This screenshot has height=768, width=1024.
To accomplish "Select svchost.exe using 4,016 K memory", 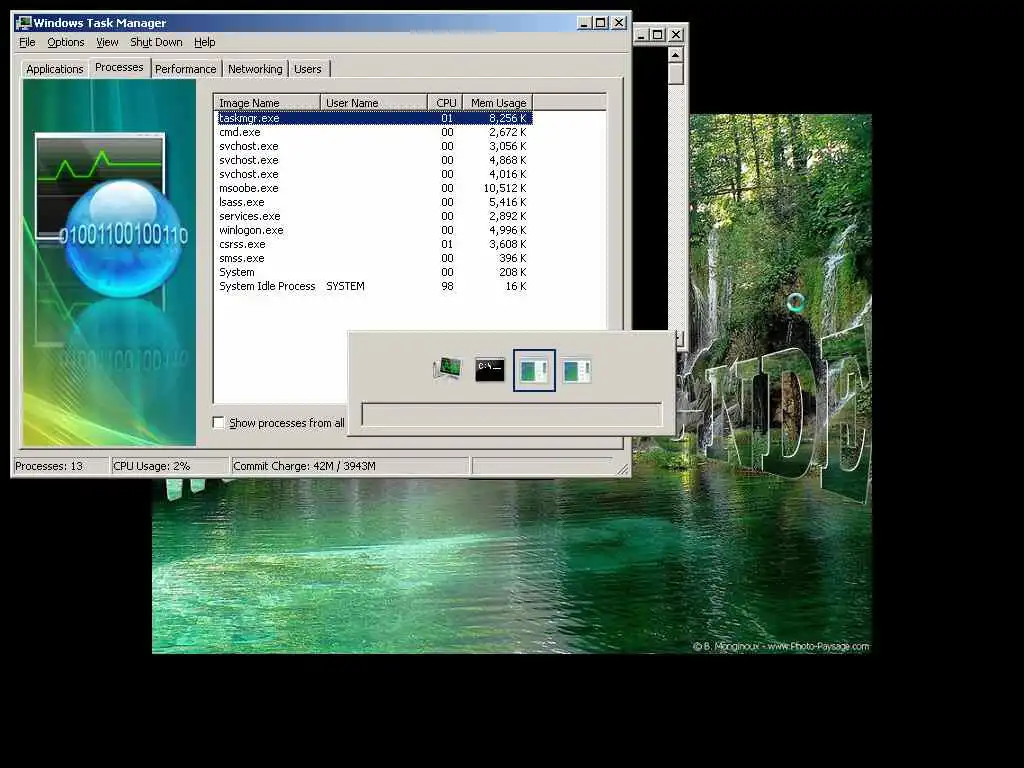I will click(x=374, y=174).
